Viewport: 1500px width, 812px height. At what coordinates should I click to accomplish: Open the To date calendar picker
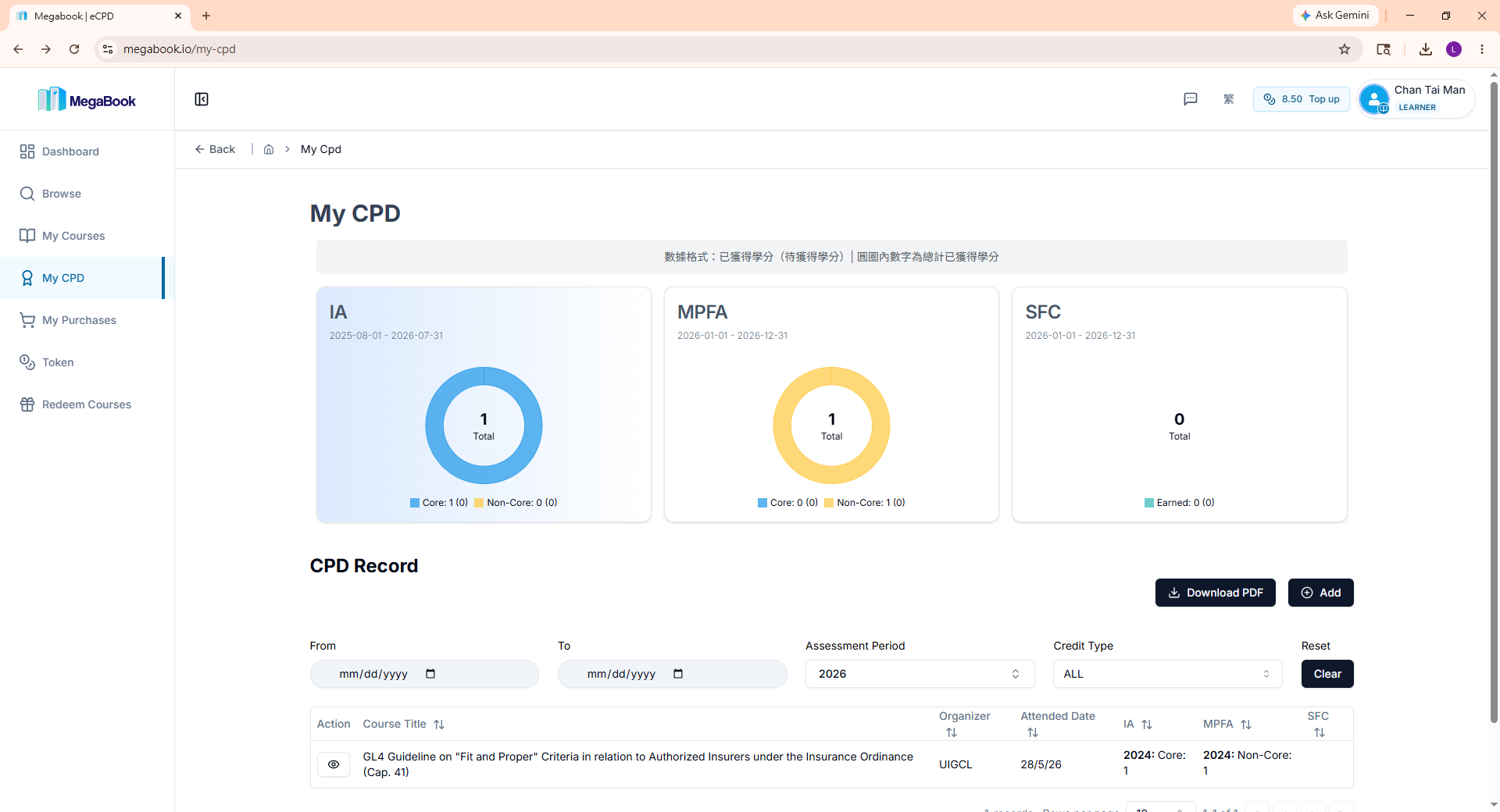(x=678, y=674)
